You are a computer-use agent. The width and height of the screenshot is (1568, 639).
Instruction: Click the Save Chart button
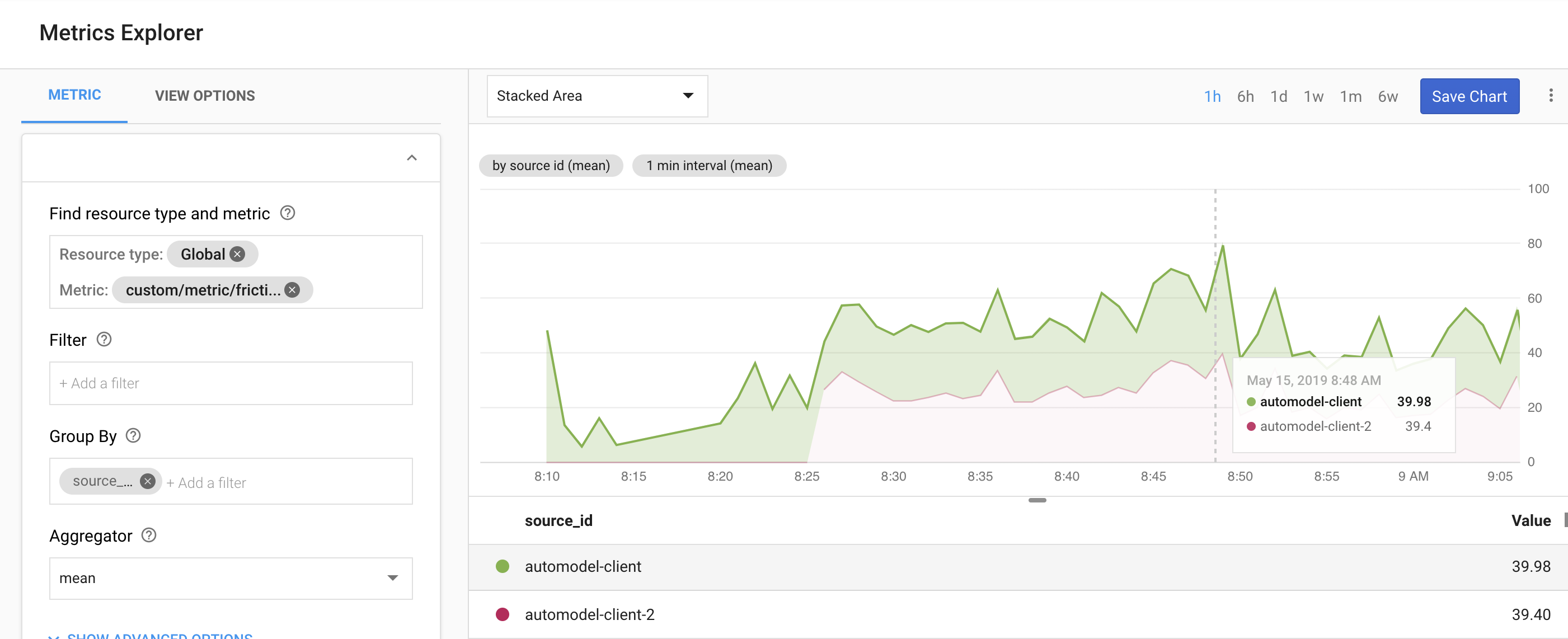coord(1469,96)
